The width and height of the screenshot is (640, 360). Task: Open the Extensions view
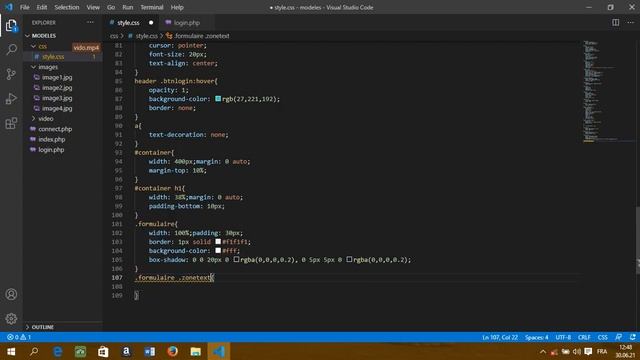click(x=11, y=123)
